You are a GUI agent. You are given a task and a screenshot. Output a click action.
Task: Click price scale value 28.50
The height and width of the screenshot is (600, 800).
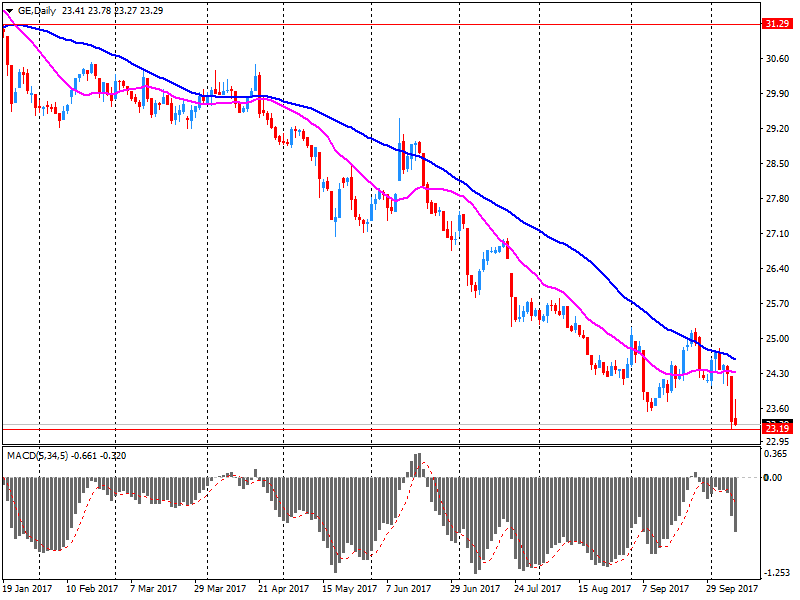(x=778, y=164)
